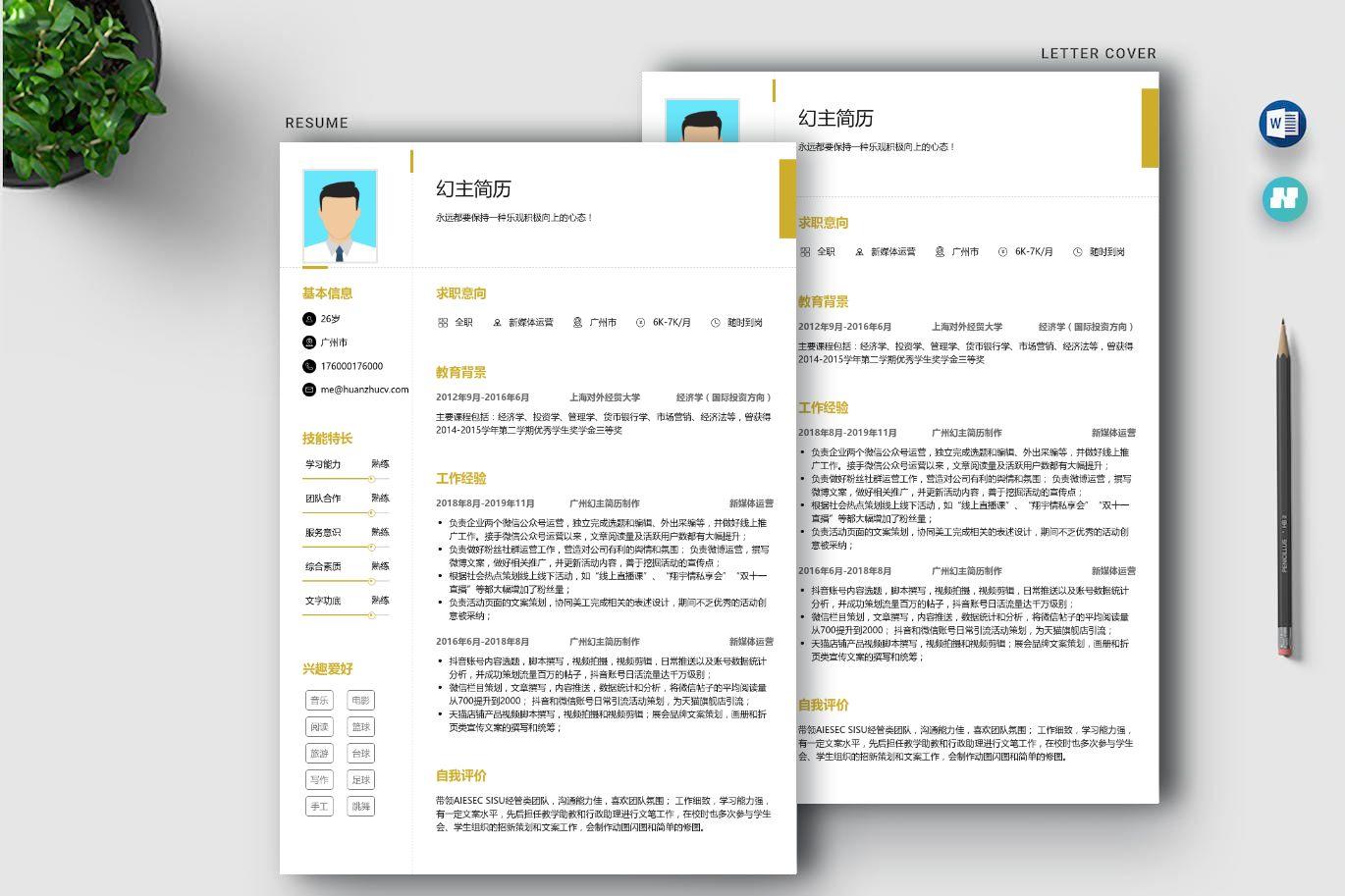This screenshot has width=1345, height=896.
Task: Click the city icon beside 广州市 in front resume 求职意向
Action: tap(577, 323)
